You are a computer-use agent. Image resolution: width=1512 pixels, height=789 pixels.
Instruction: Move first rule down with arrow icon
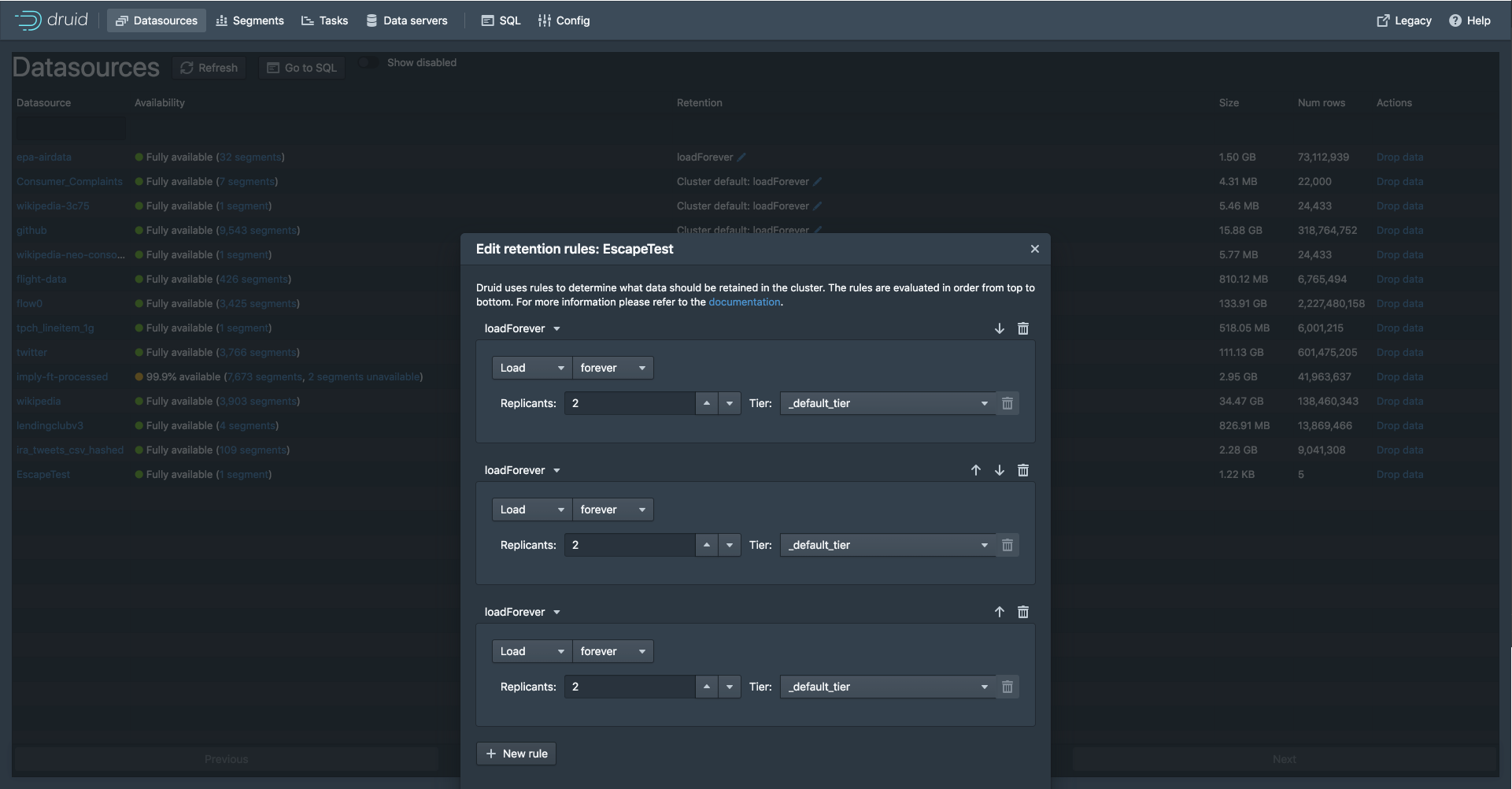(x=1000, y=328)
